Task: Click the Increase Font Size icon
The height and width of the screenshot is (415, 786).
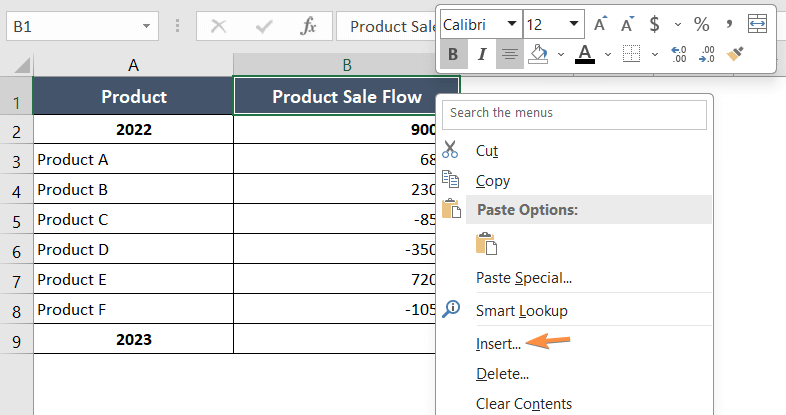Action: pyautogui.click(x=600, y=24)
